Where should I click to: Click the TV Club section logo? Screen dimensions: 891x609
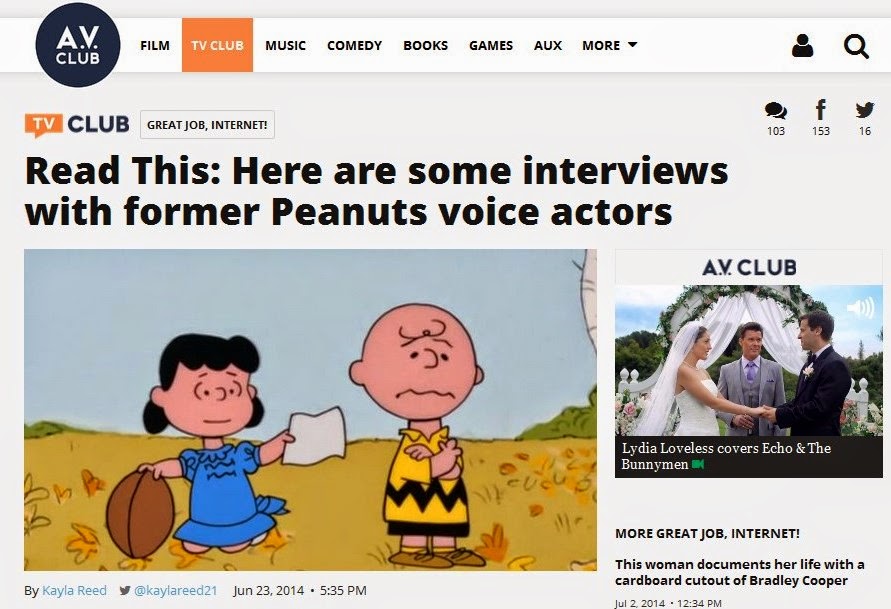77,124
